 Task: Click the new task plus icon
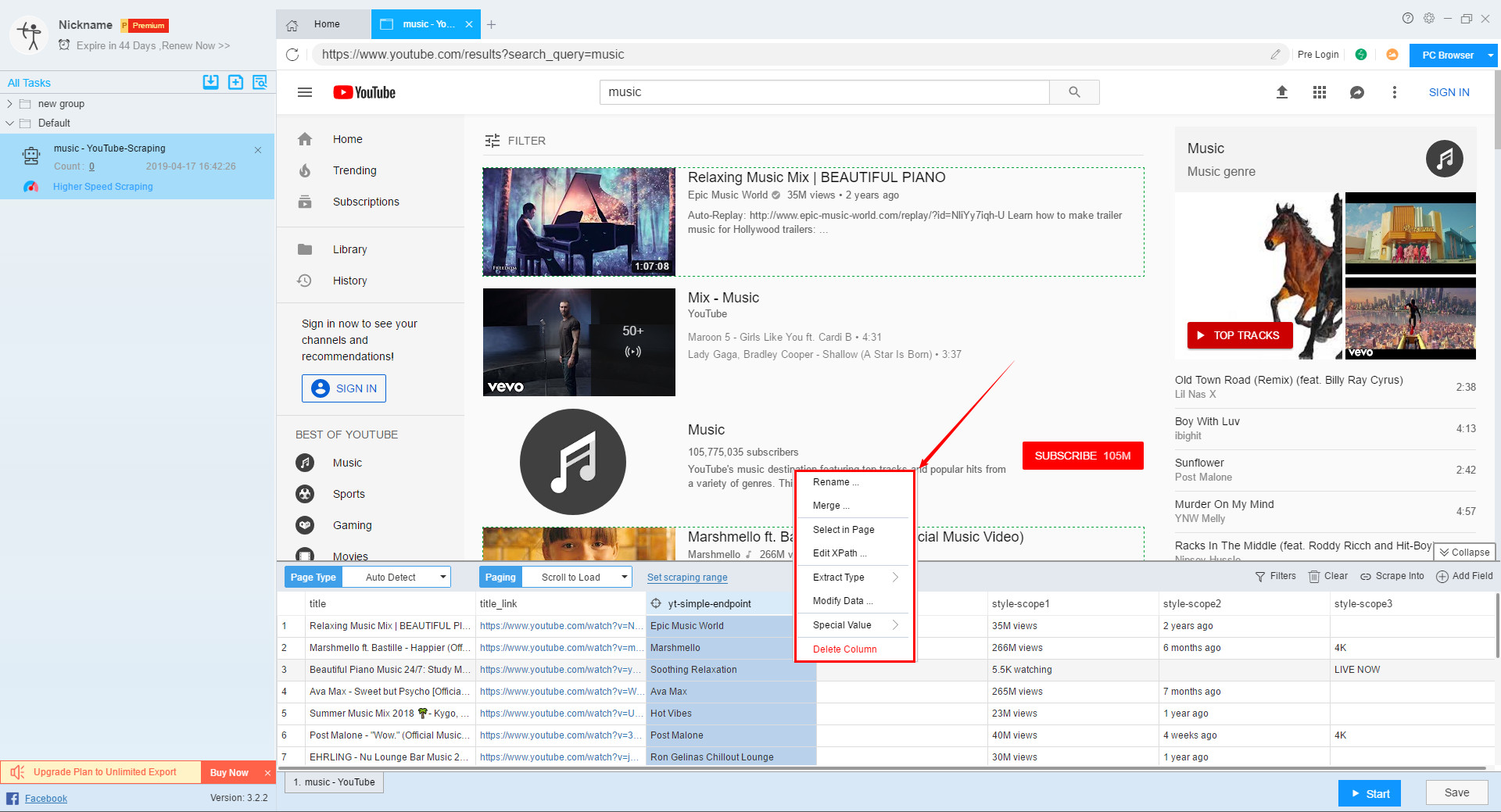(235, 82)
